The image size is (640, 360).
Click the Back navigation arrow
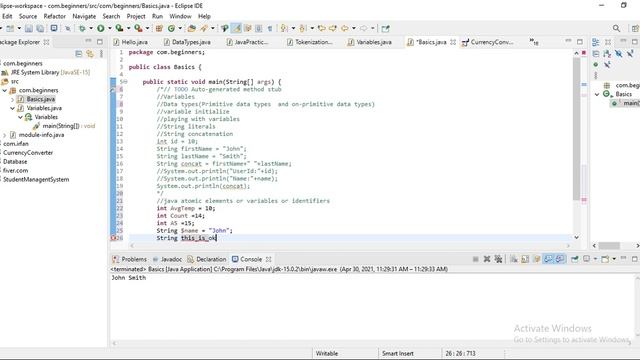coord(344,29)
